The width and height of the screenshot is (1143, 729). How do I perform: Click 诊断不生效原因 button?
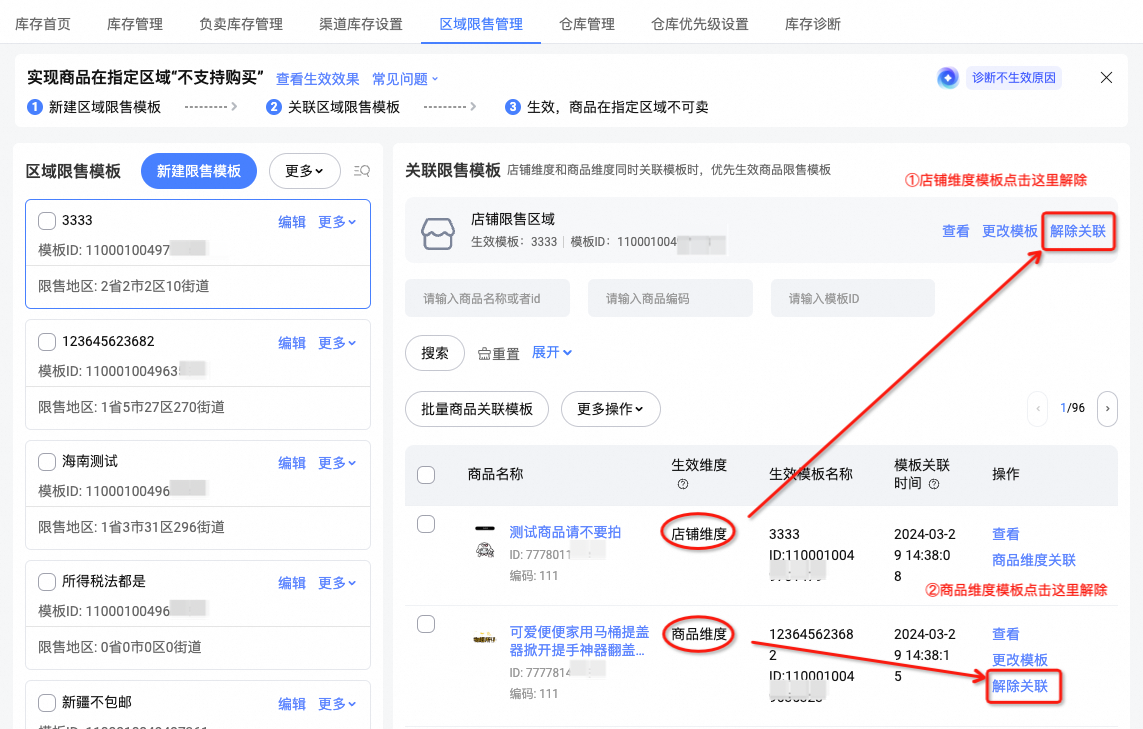tap(1013, 77)
